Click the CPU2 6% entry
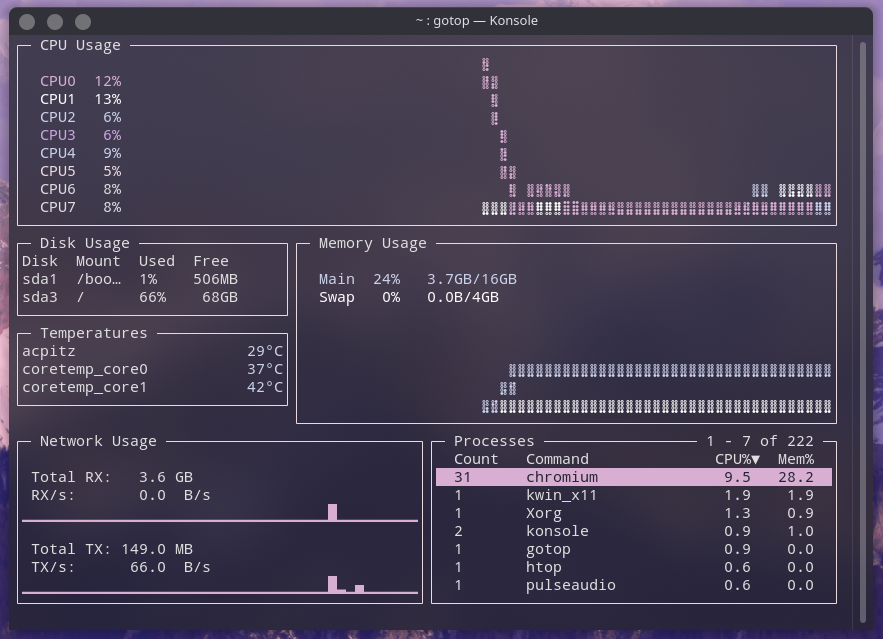This screenshot has height=639, width=883. 81,117
